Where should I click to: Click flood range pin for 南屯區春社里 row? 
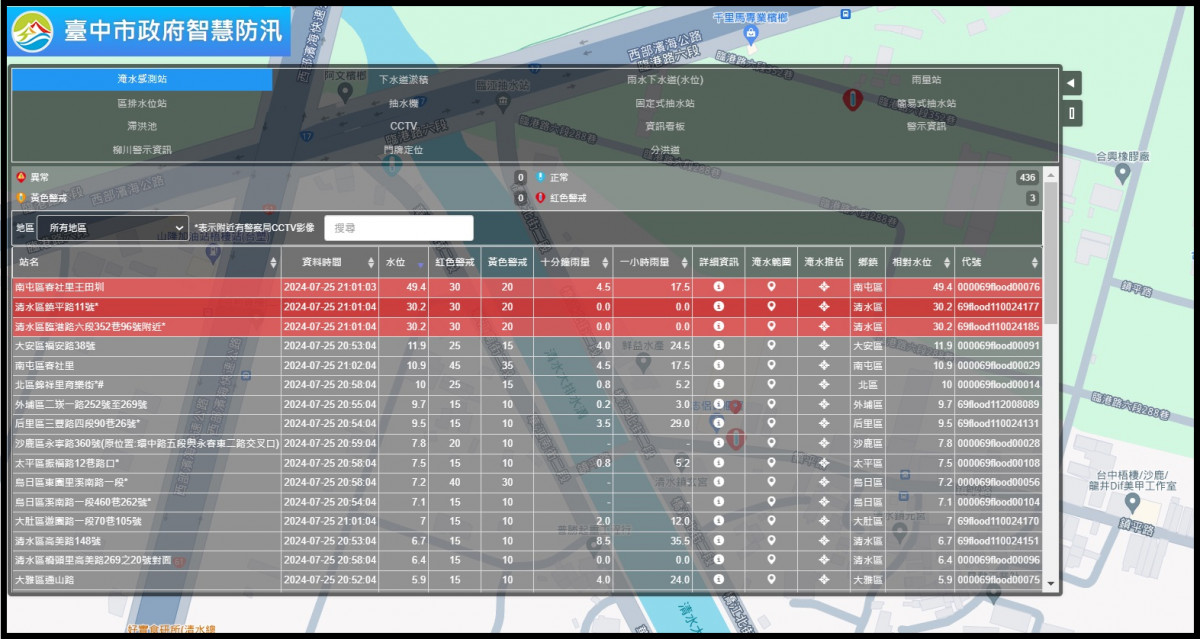tap(771, 365)
